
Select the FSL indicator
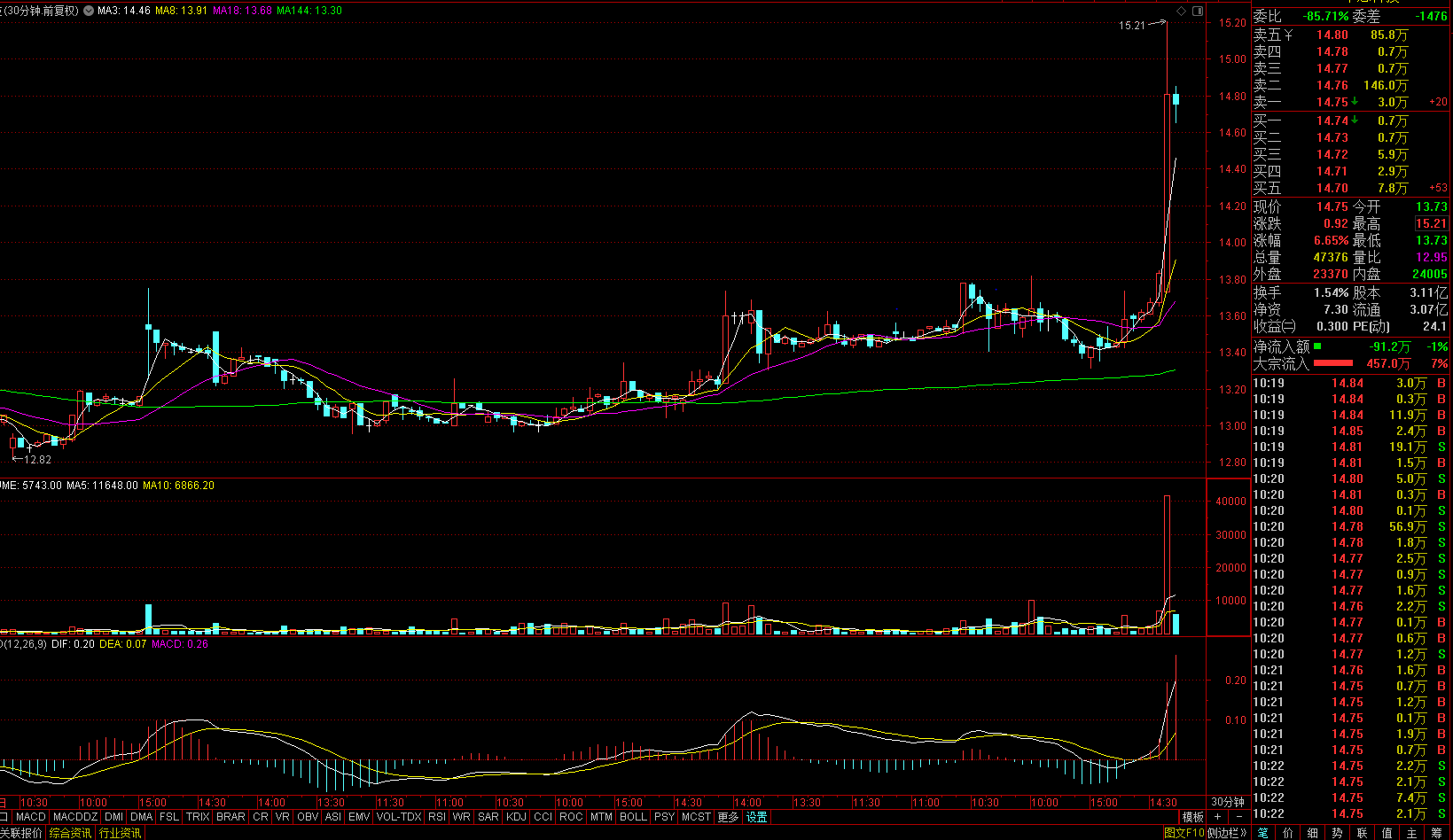coord(169,817)
